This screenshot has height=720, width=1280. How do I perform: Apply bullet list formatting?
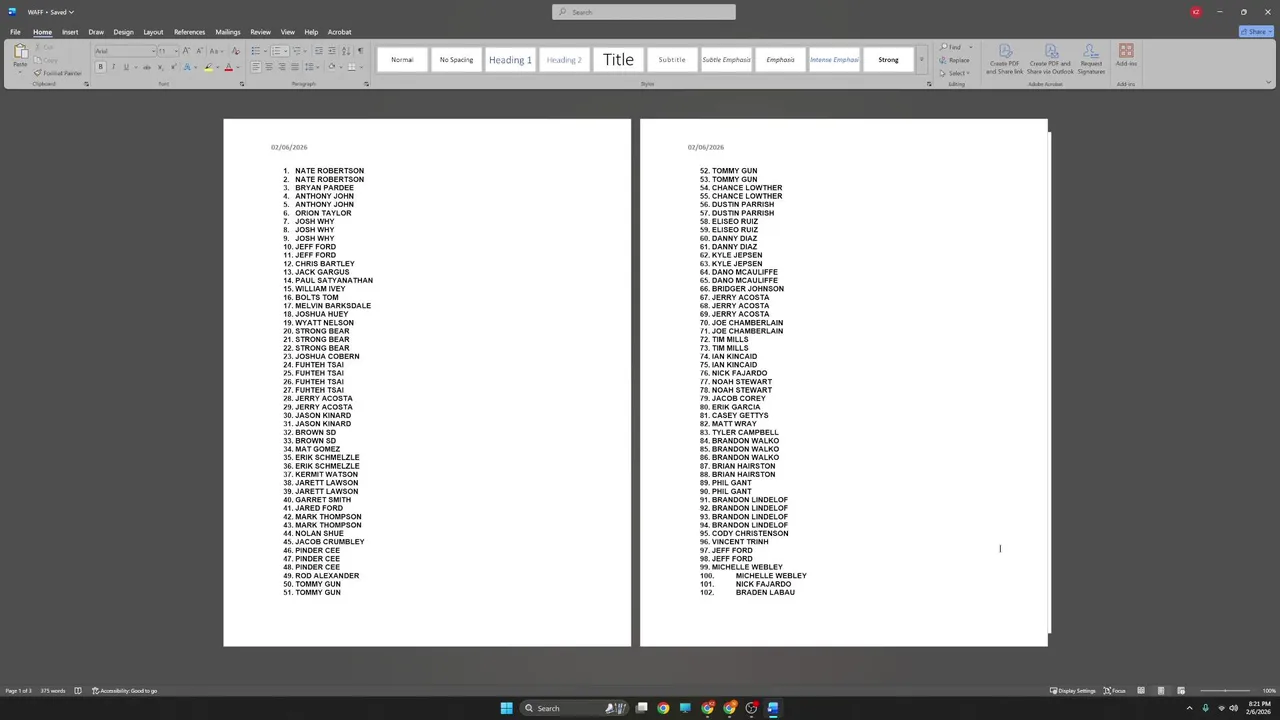pyautogui.click(x=256, y=51)
